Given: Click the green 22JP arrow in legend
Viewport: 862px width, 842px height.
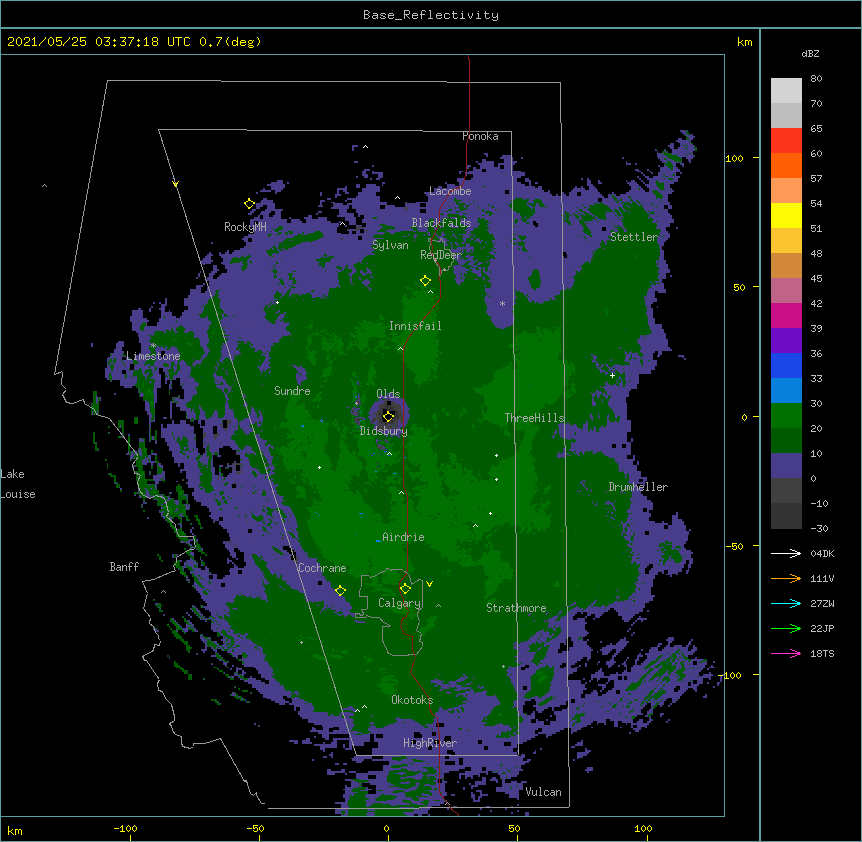Looking at the screenshot, I should pos(786,628).
